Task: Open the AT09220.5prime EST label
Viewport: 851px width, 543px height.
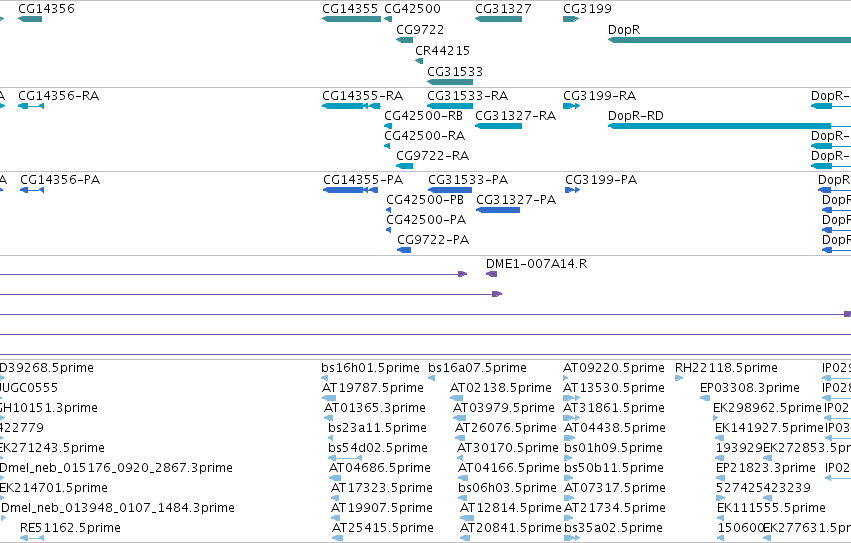Action: coord(614,368)
